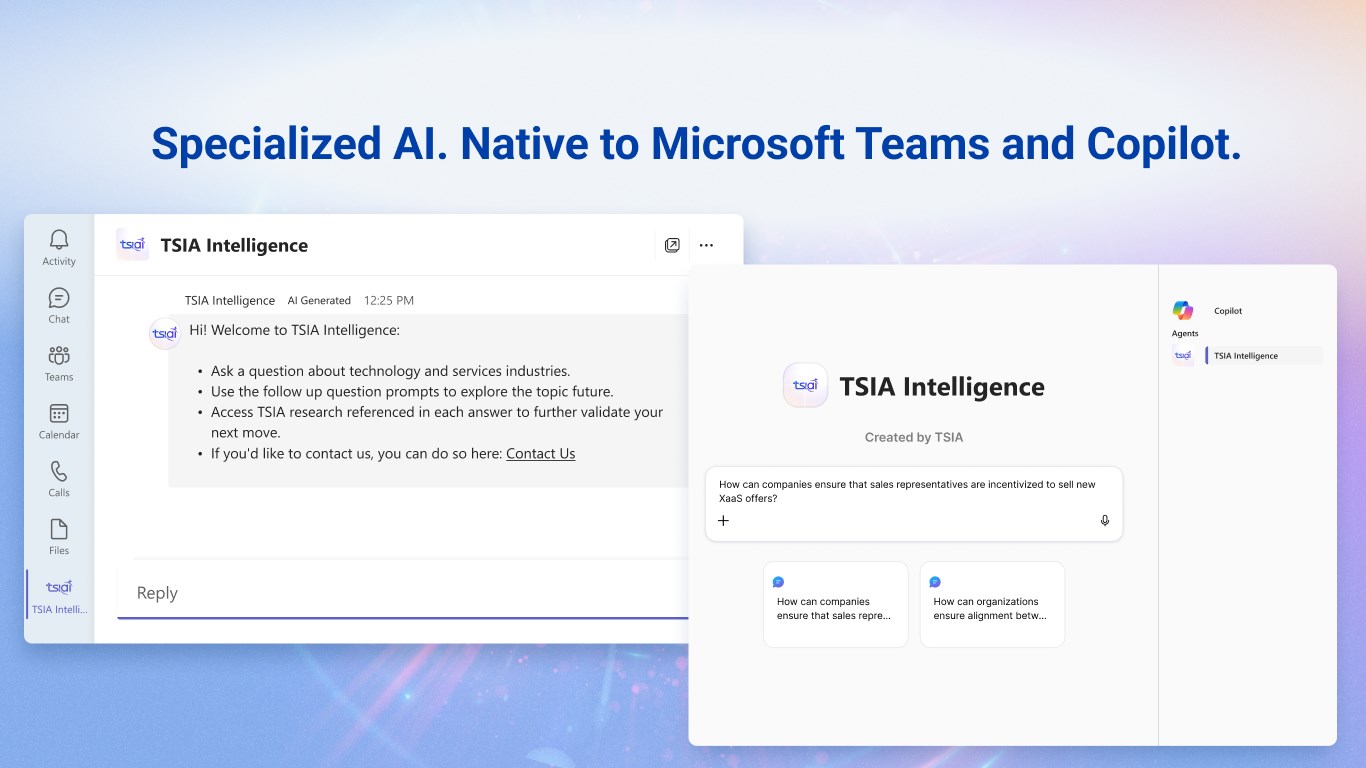Open the Files icon in sidebar
The image size is (1366, 768).
[59, 529]
